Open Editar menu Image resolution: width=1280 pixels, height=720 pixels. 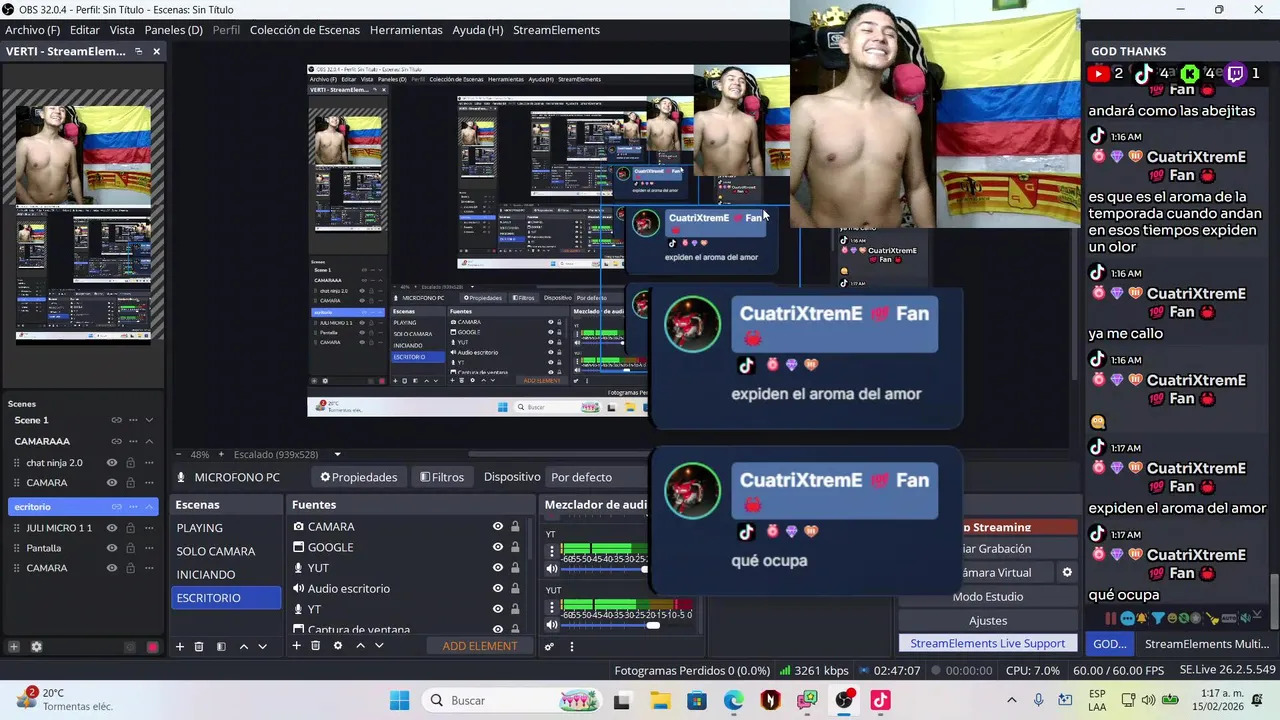(85, 30)
